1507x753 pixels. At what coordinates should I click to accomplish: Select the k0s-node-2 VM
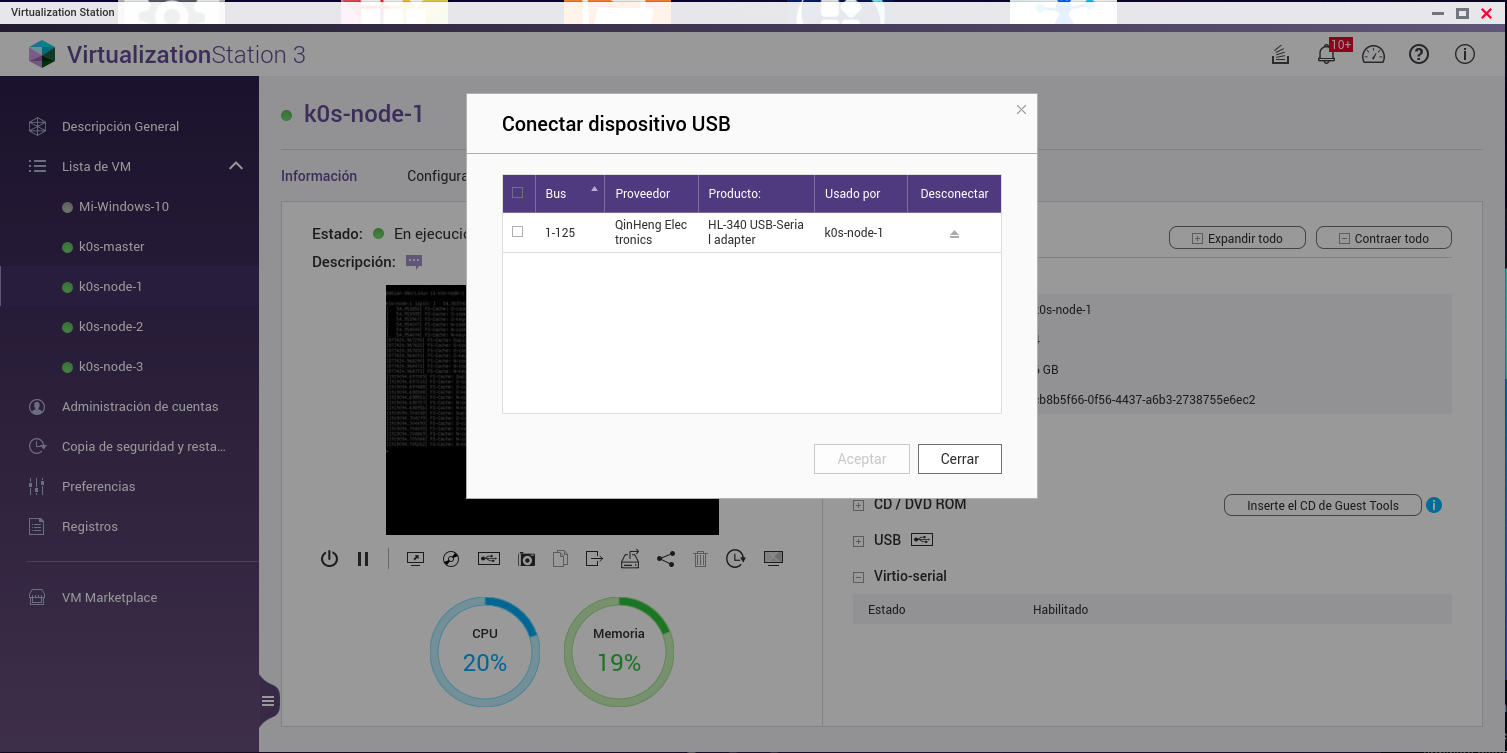click(x=111, y=327)
